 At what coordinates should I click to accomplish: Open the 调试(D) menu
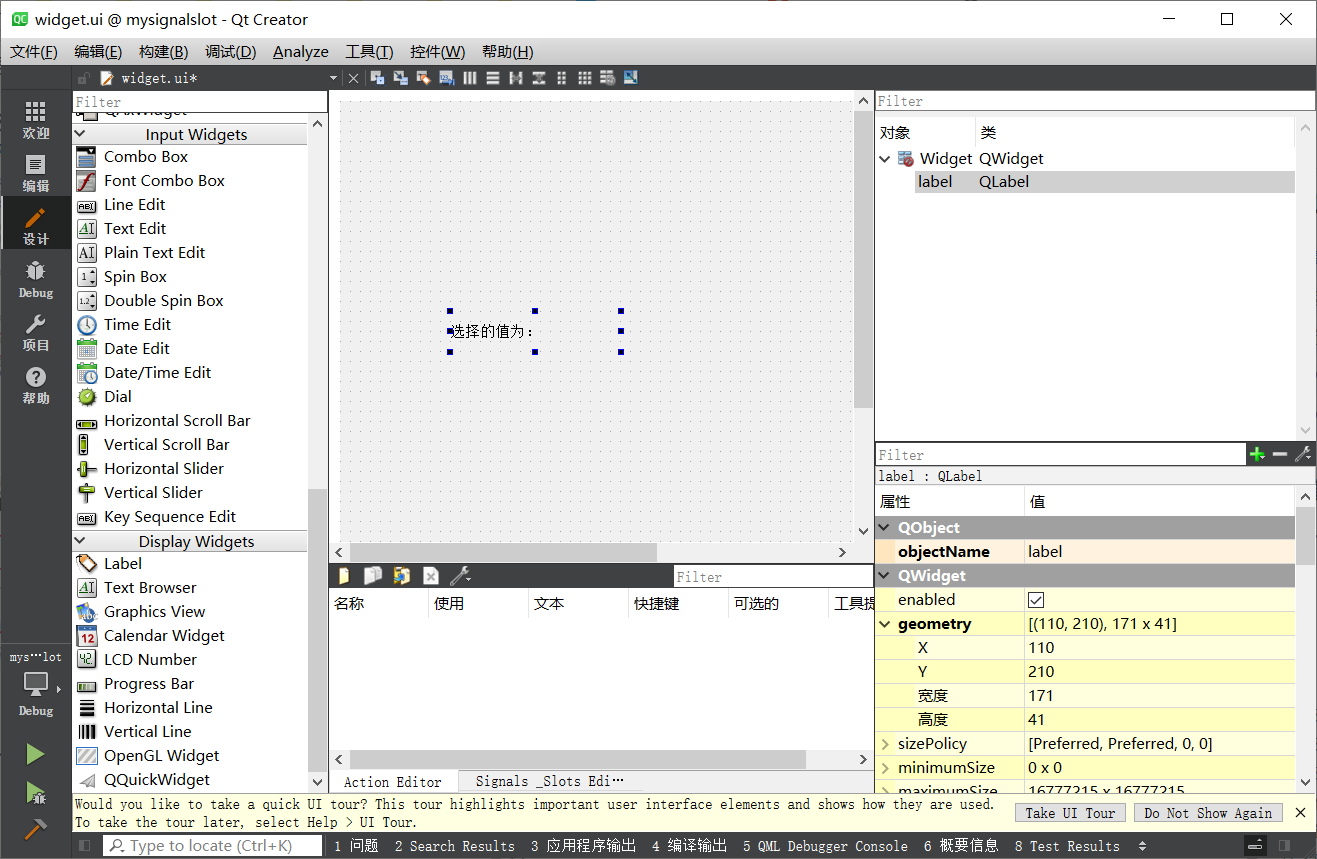point(230,52)
